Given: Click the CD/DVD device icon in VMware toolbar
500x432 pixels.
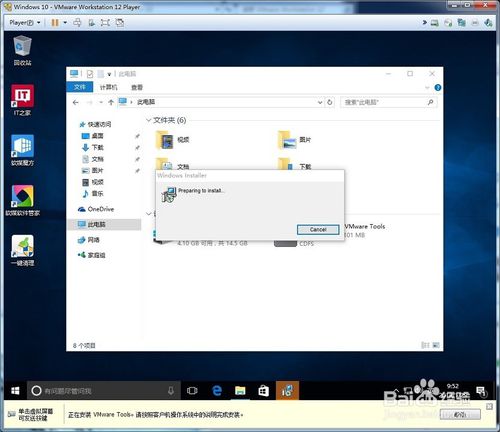Looking at the screenshot, I should click(x=448, y=23).
